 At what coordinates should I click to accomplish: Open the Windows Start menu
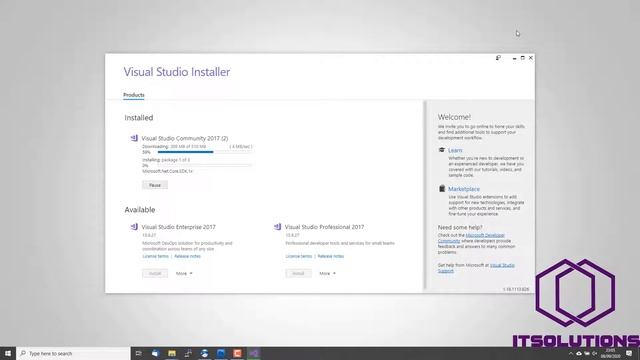point(8,353)
